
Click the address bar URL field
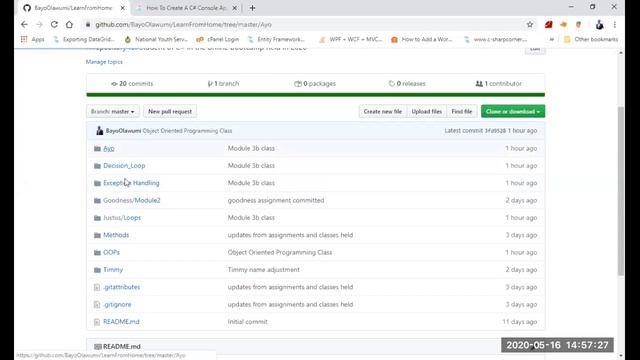click(x=302, y=24)
